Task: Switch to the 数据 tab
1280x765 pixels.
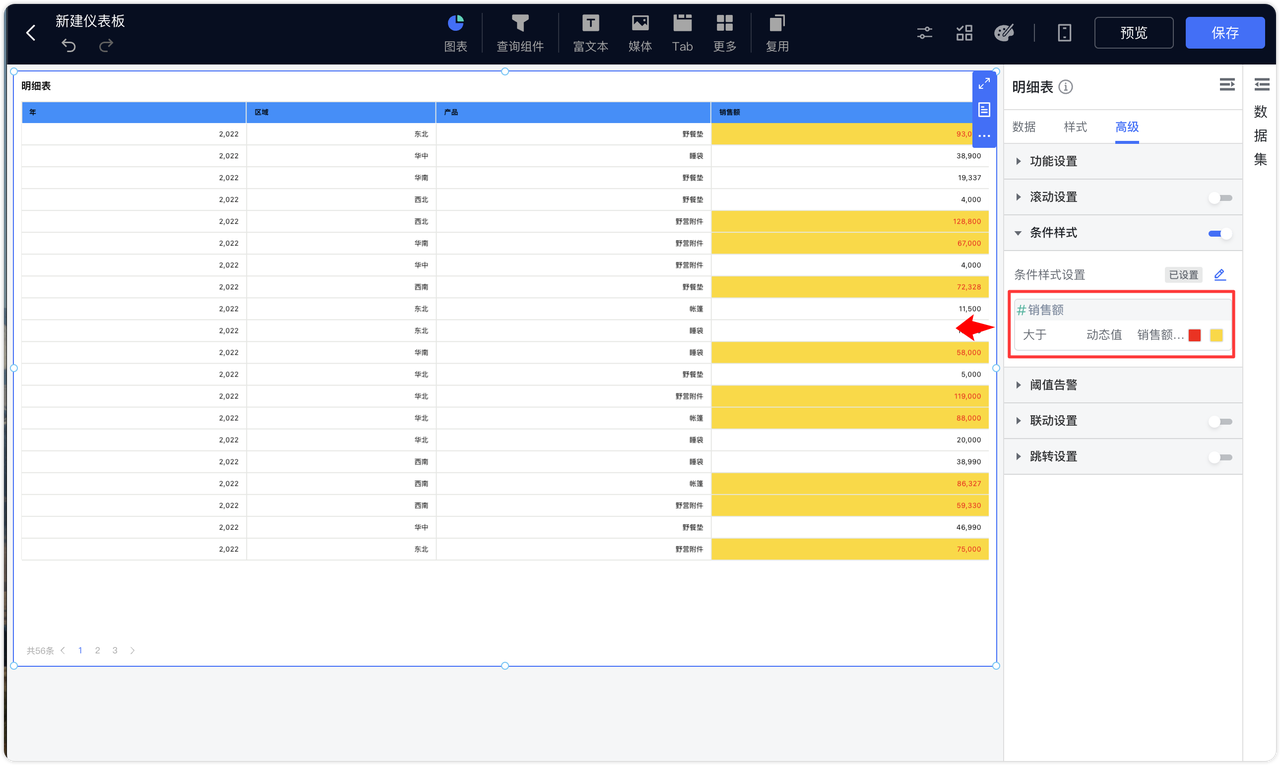Action: coord(1024,127)
